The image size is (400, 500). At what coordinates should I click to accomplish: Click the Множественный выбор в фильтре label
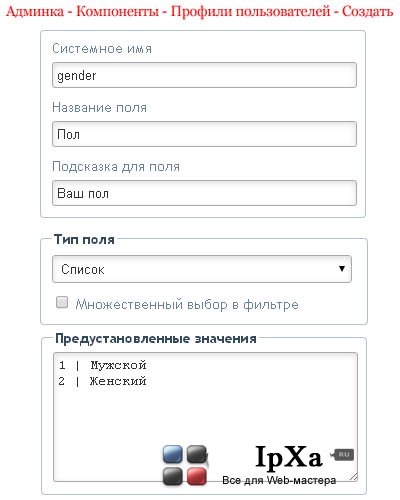click(x=187, y=305)
